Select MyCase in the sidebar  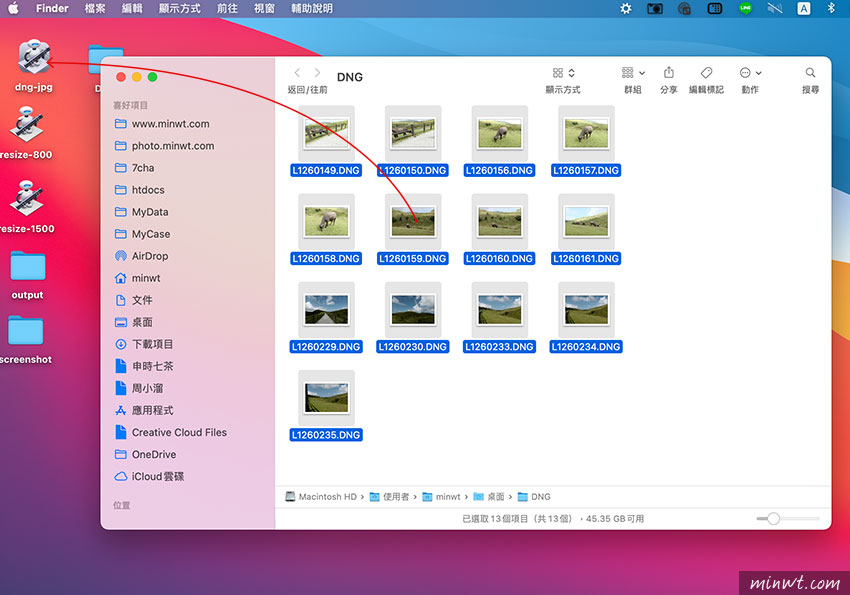click(x=142, y=234)
